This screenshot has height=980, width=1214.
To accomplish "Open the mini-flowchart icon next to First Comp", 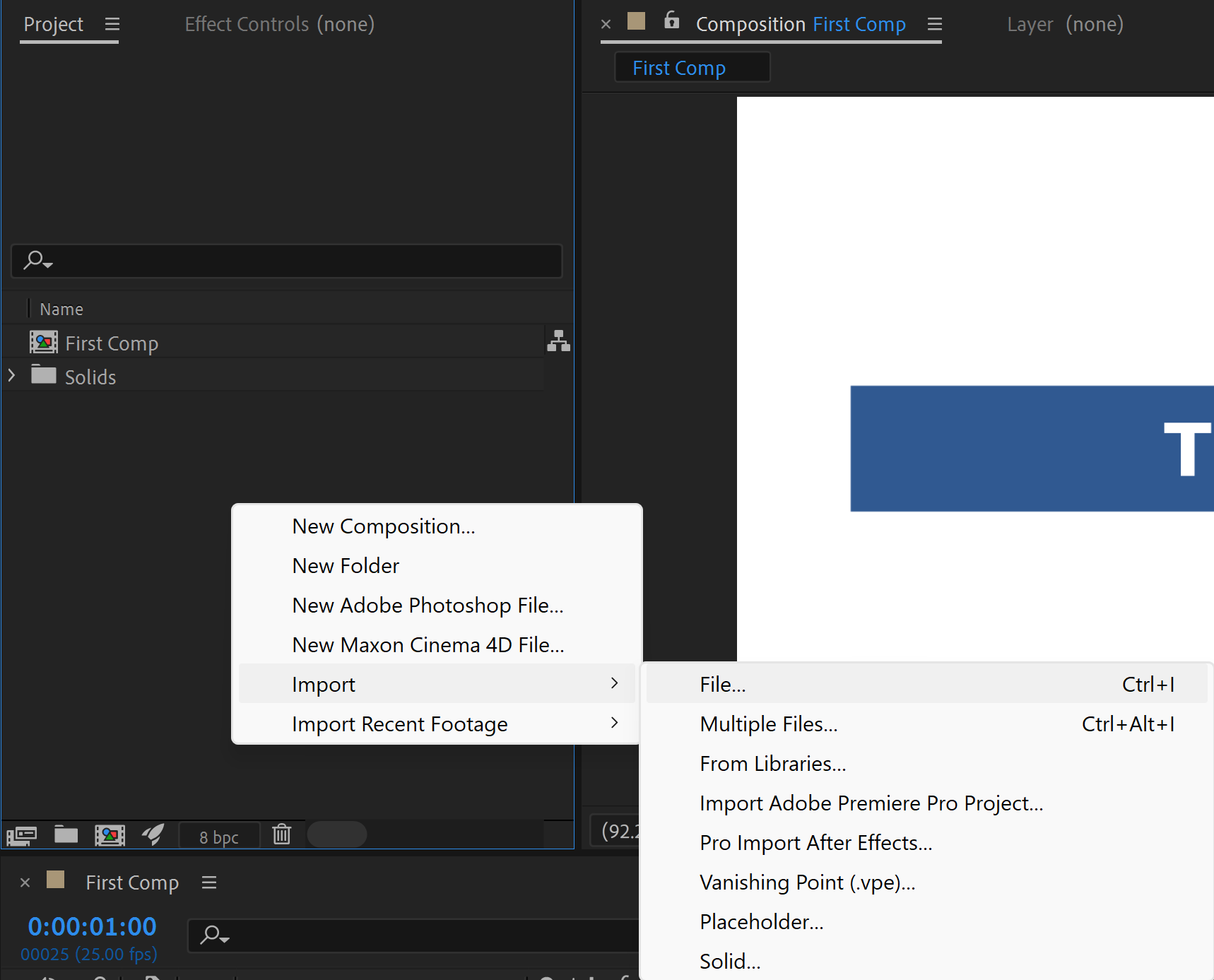I will 558,341.
